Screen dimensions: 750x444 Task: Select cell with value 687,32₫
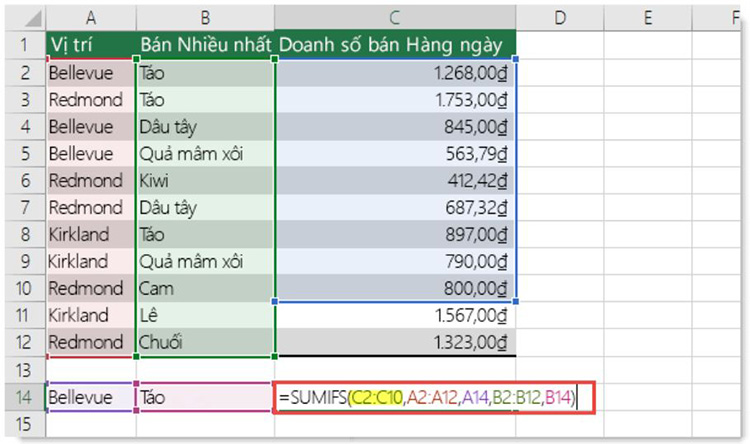(395, 208)
